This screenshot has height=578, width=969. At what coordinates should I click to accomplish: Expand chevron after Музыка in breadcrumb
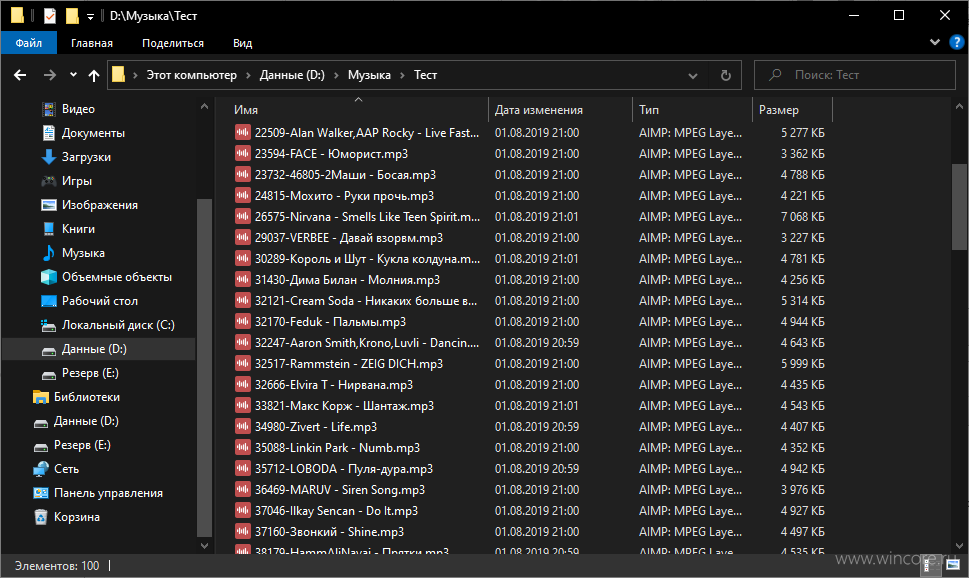(x=402, y=75)
